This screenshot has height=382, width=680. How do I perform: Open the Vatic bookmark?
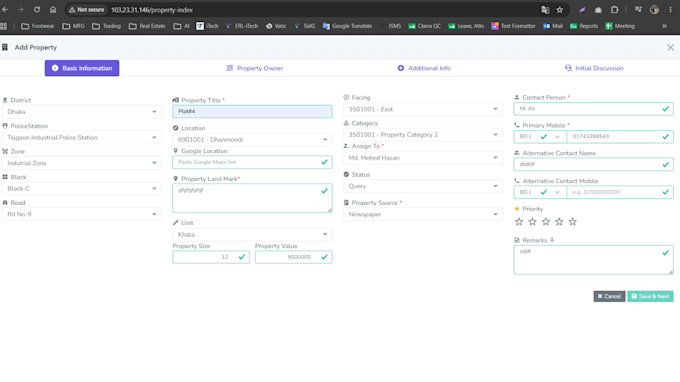pyautogui.click(x=276, y=26)
